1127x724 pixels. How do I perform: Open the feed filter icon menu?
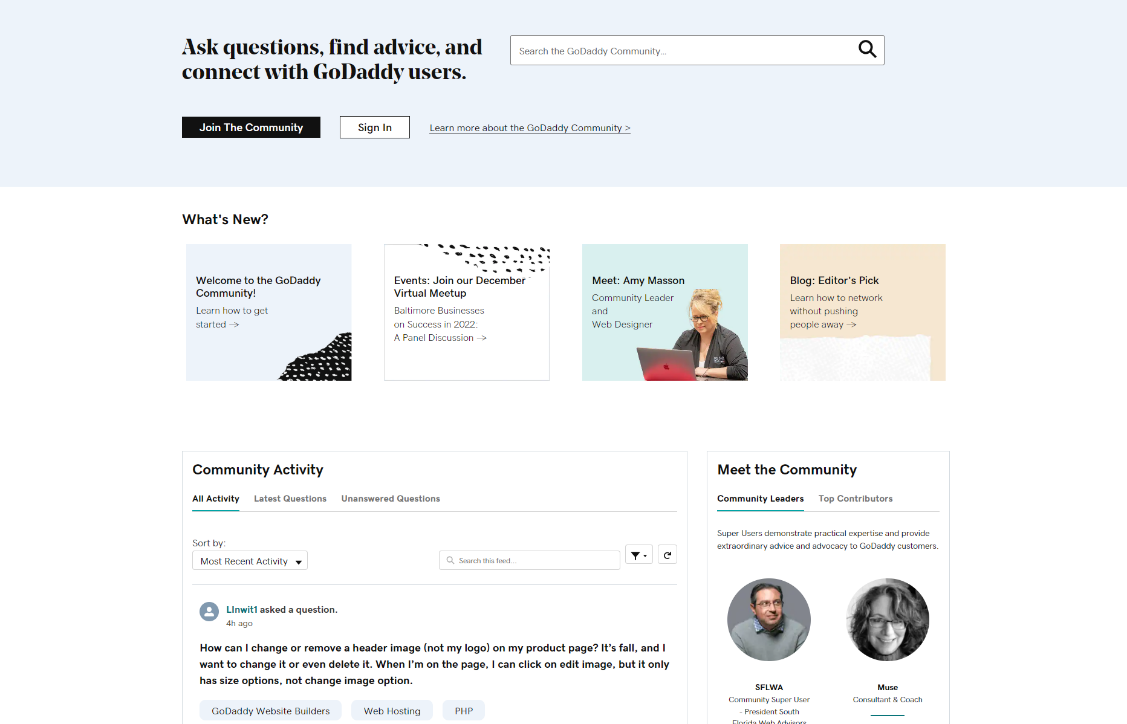[x=639, y=555]
